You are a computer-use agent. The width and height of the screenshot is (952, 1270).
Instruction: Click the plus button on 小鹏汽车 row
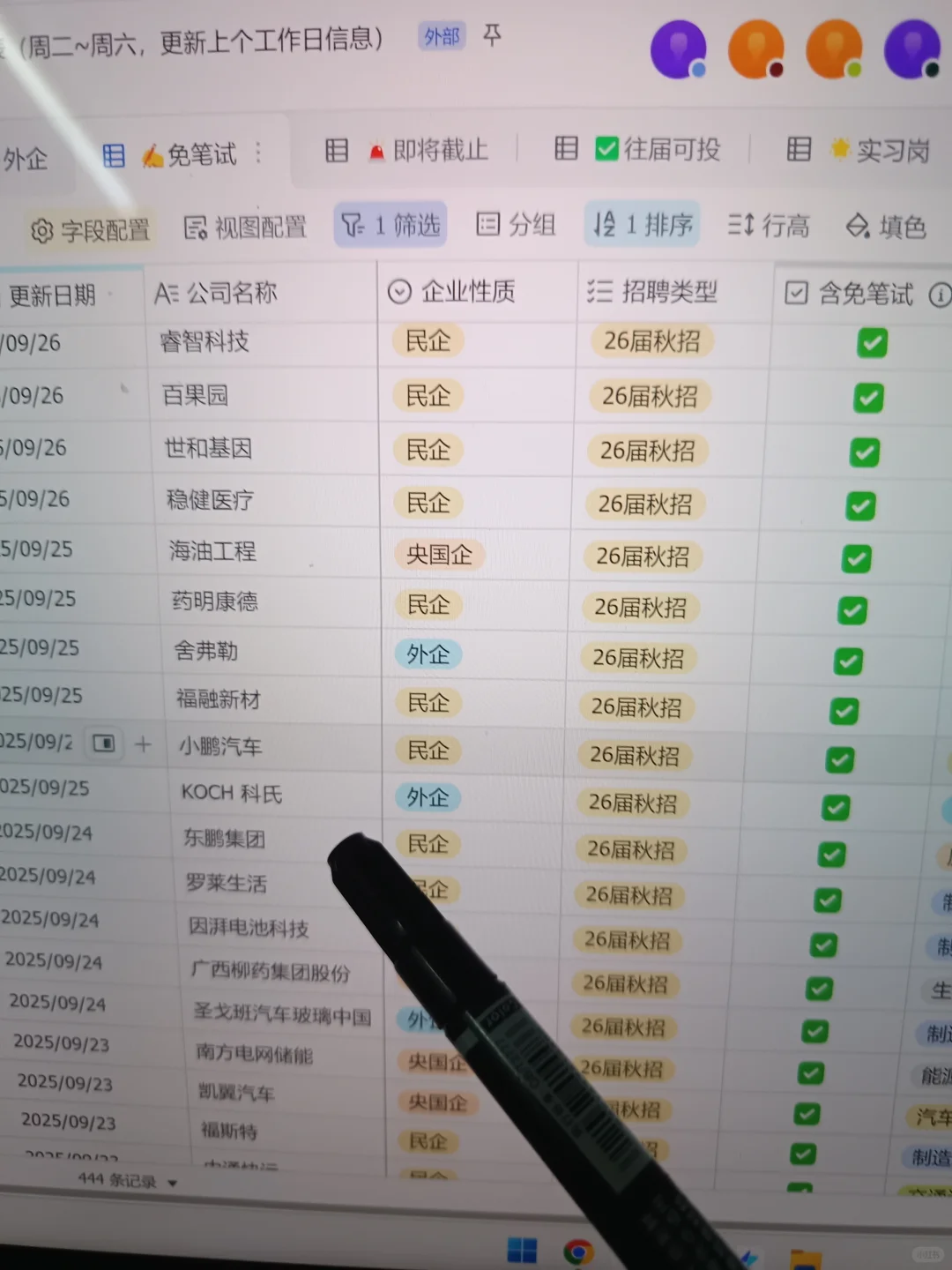coord(143,743)
